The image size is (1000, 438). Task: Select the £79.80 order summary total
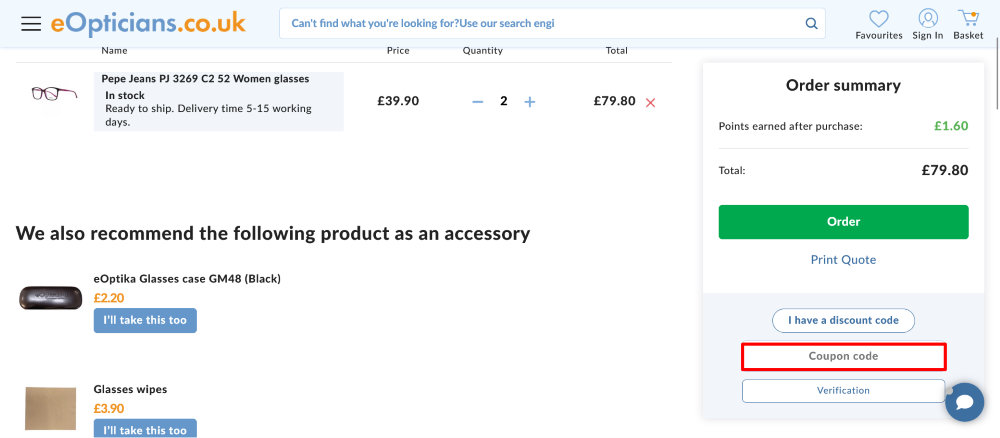(x=945, y=170)
